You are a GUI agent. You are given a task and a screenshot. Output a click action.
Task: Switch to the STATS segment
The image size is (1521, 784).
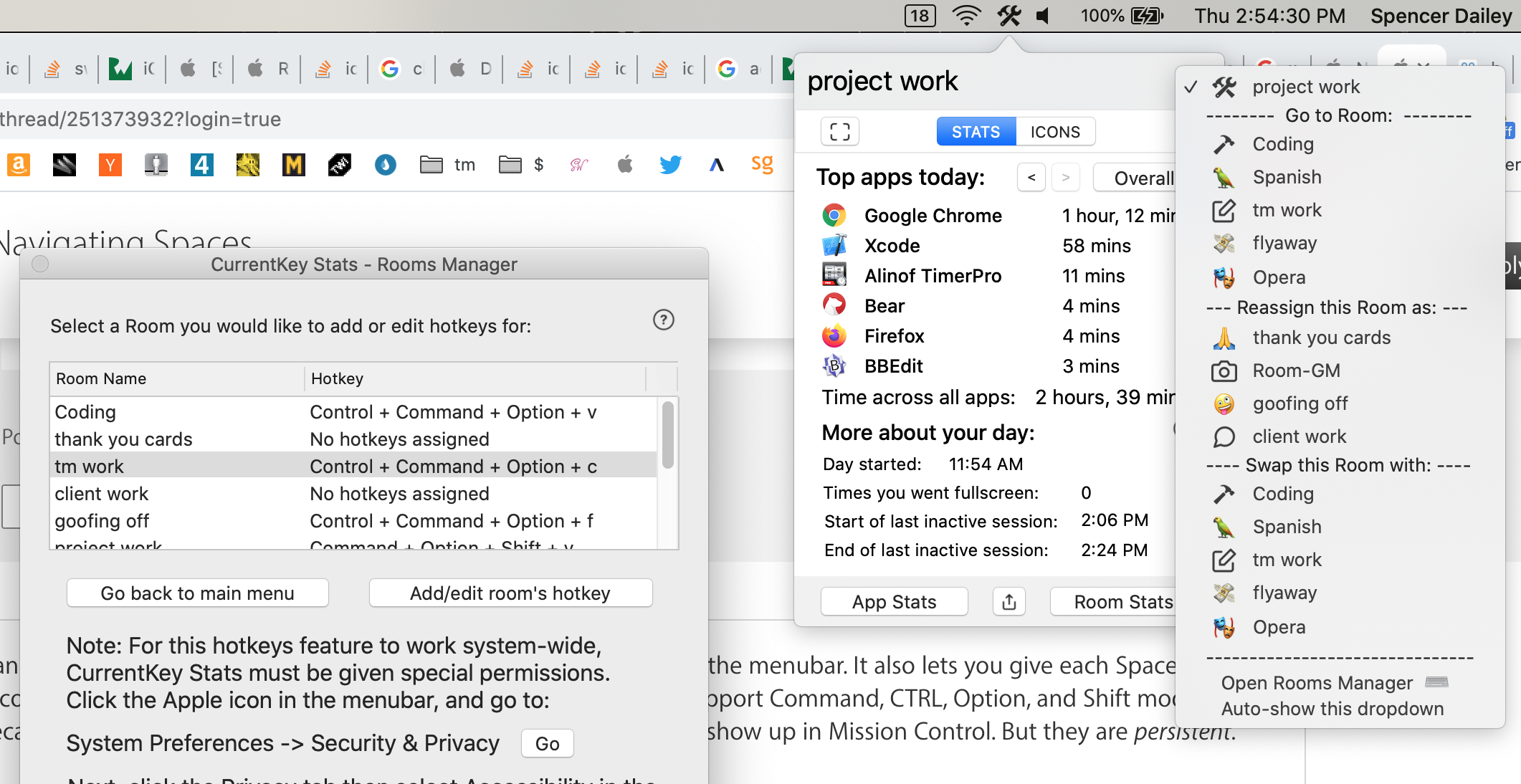(x=976, y=132)
